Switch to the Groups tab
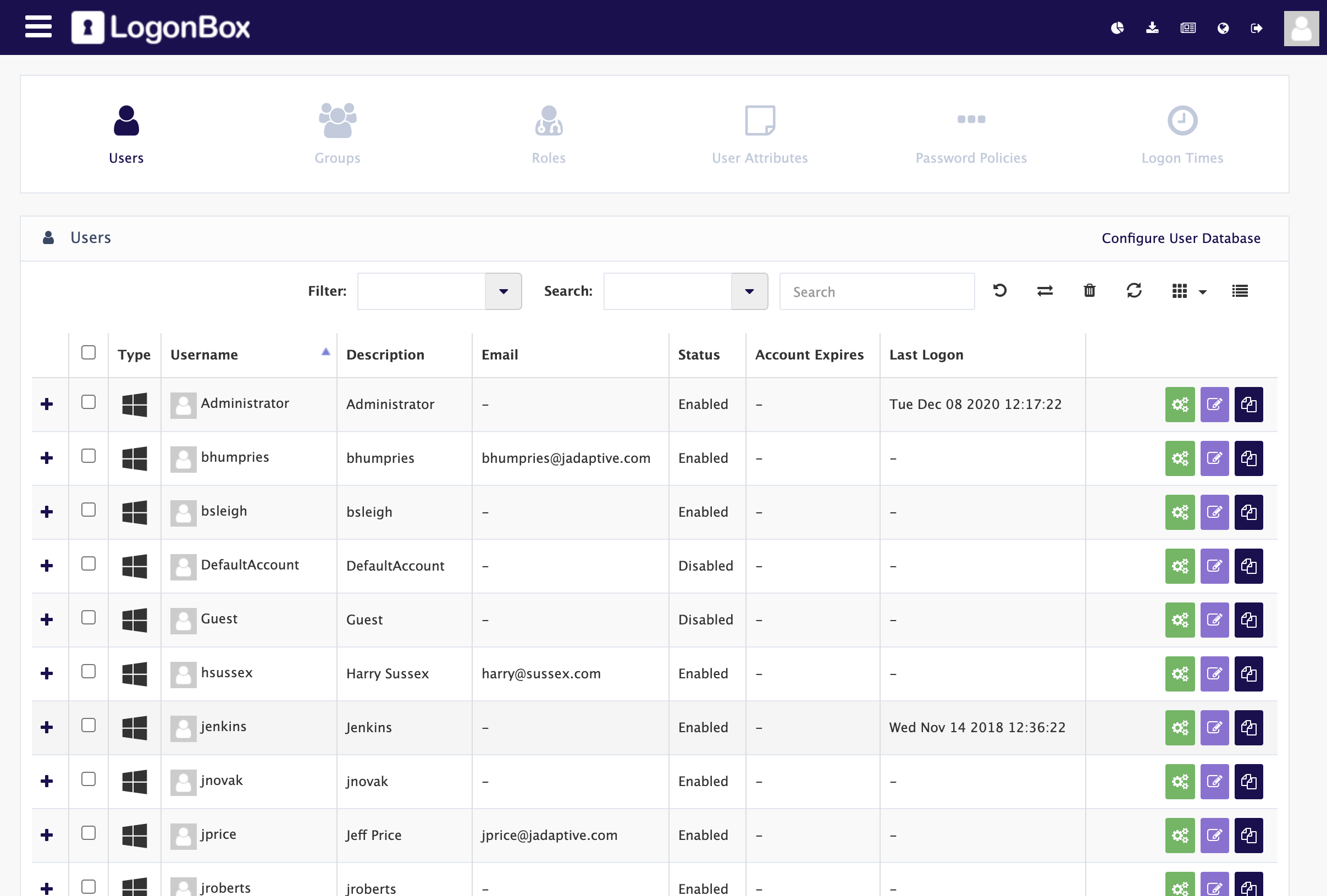Image resolution: width=1327 pixels, height=896 pixels. tap(337, 134)
